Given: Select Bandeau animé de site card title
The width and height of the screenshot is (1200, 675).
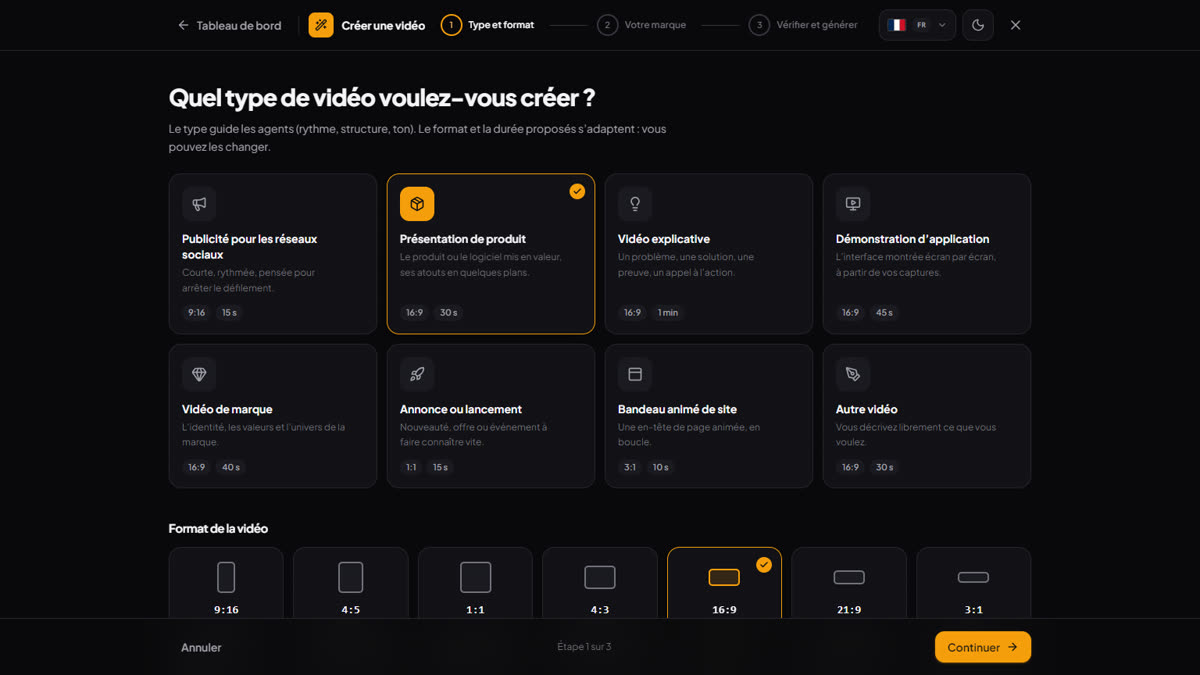Looking at the screenshot, I should 678,409.
